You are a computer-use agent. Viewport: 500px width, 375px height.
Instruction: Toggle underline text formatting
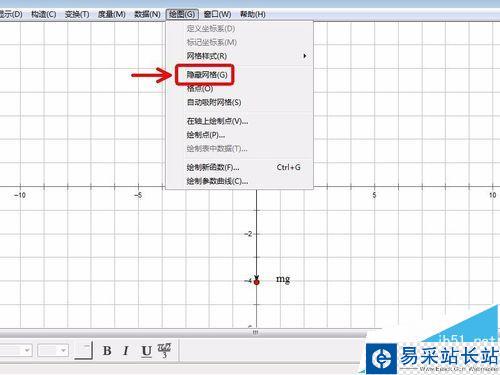coord(146,351)
